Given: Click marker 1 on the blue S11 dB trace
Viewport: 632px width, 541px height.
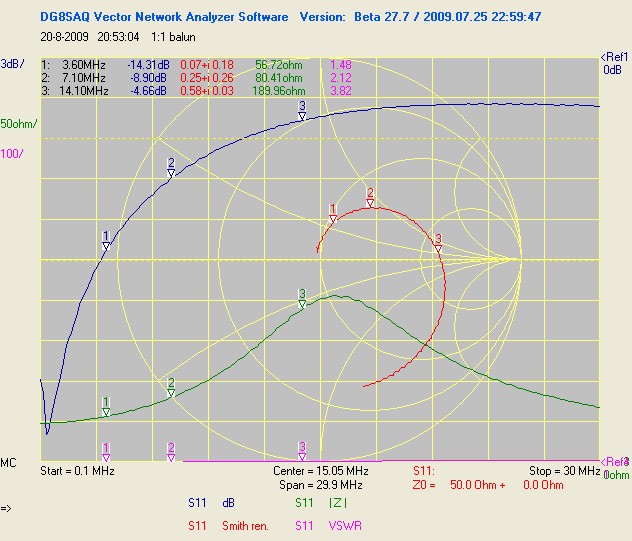Looking at the screenshot, I should [106, 239].
